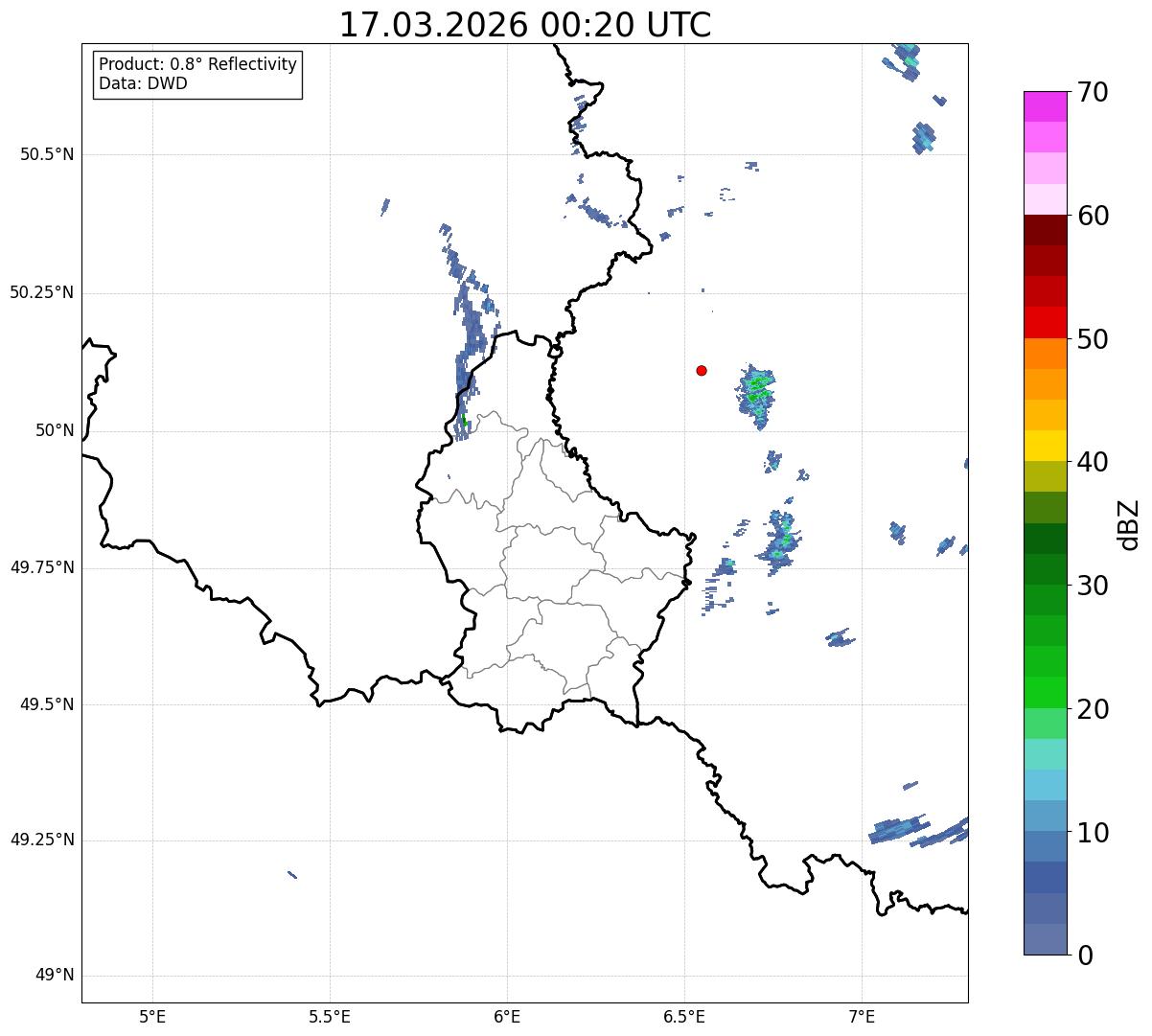Viewport: 1152px width, 1036px height.
Task: Pick the olive swatch just below 40 dBZ
Action: pyautogui.click(x=1046, y=477)
